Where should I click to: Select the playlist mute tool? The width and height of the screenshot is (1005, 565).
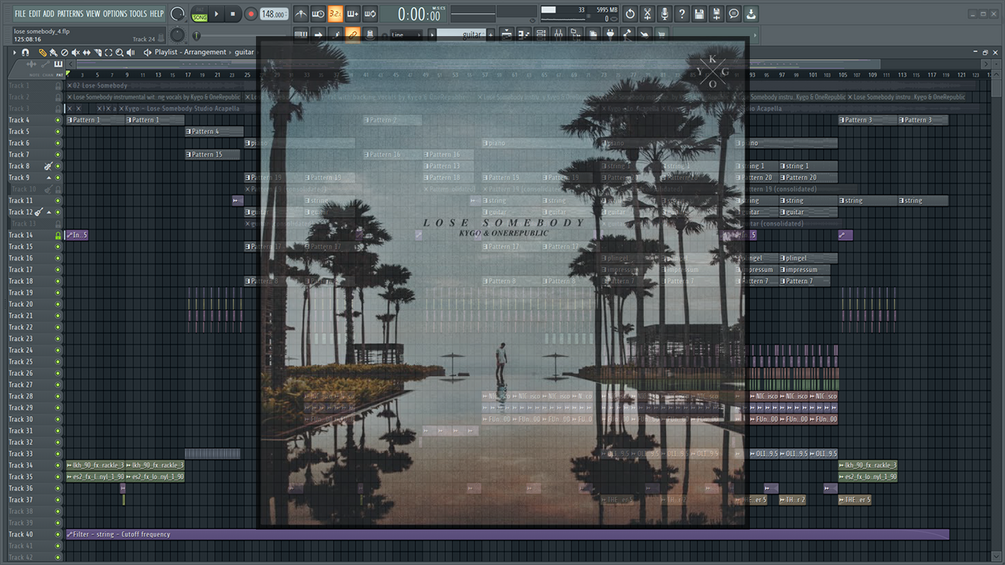(x=75, y=53)
